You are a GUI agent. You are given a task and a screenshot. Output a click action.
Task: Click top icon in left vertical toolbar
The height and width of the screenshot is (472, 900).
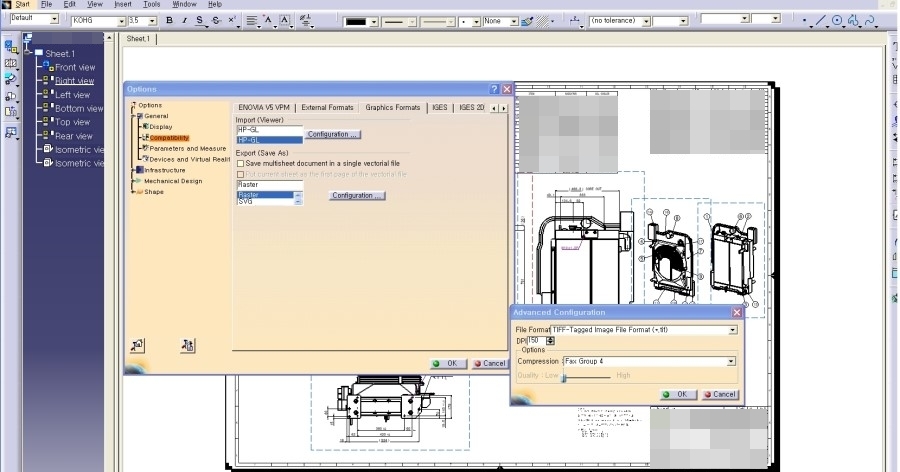click(11, 47)
